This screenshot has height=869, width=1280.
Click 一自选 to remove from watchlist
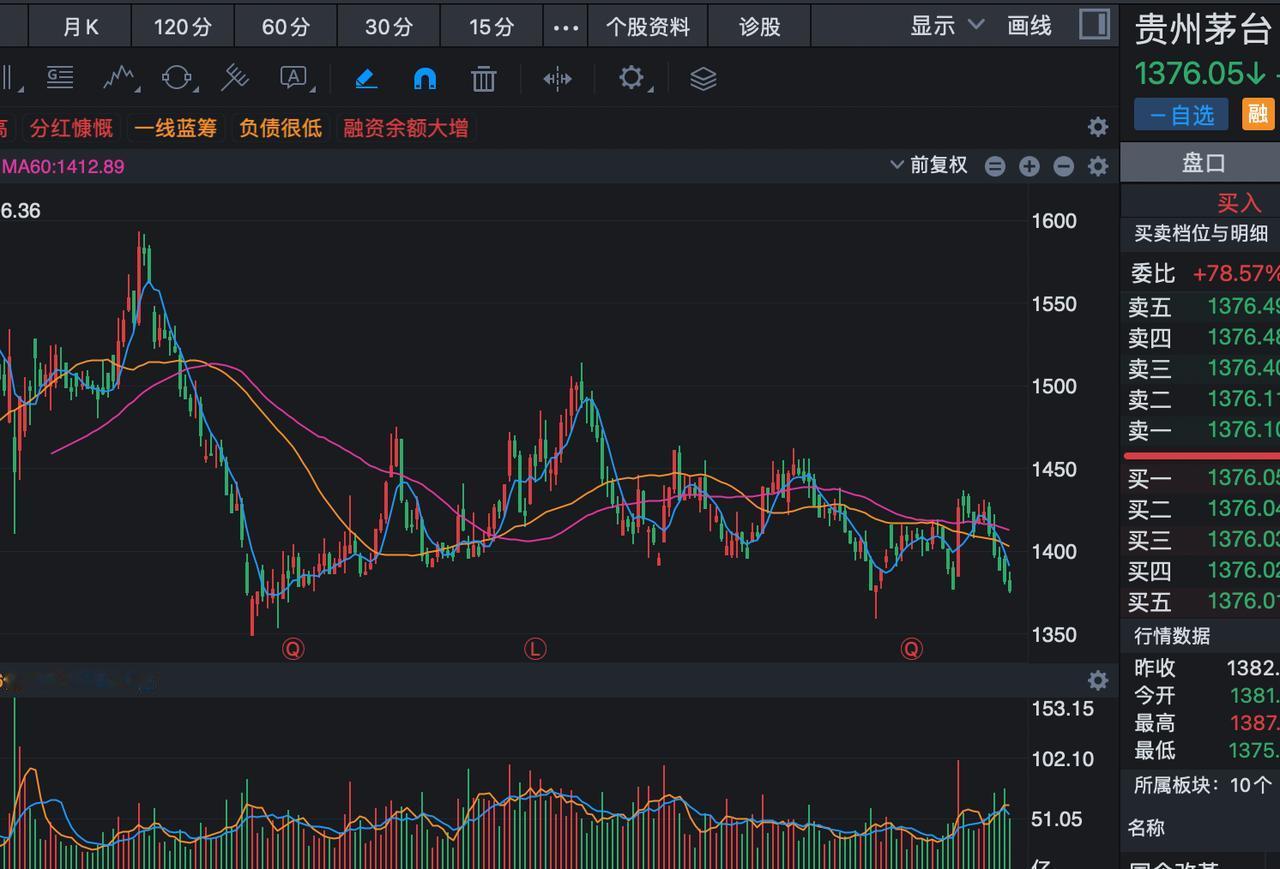[x=1180, y=114]
